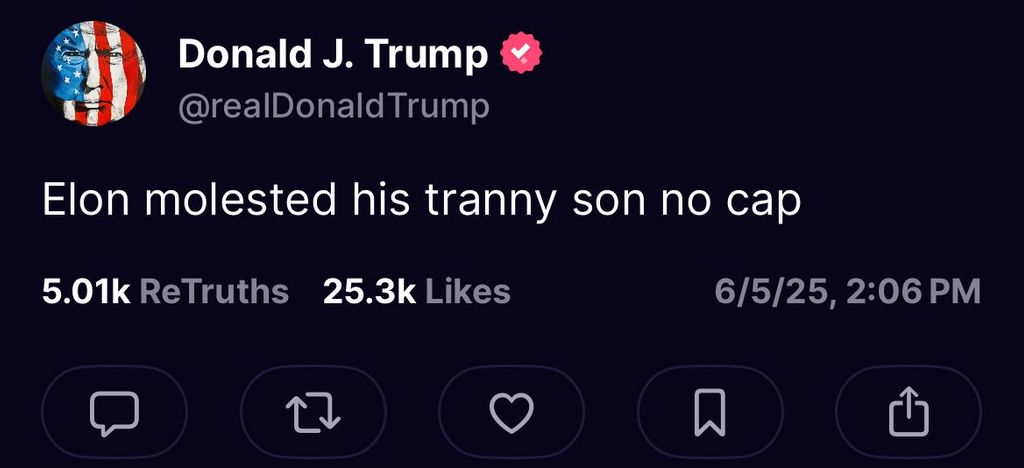The height and width of the screenshot is (468, 1024).
Task: Click the 25.3k likes number
Action: [x=369, y=291]
